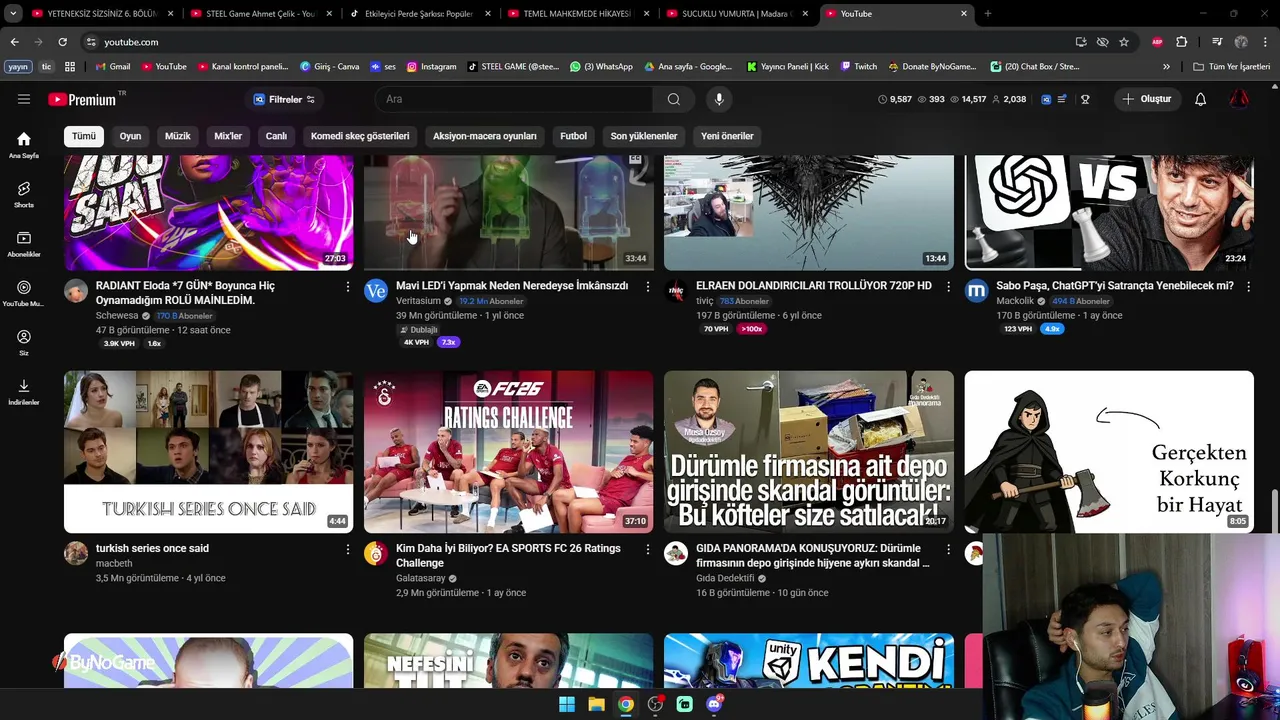
Task: Open more options for Sabo Paşa video
Action: 1247,287
